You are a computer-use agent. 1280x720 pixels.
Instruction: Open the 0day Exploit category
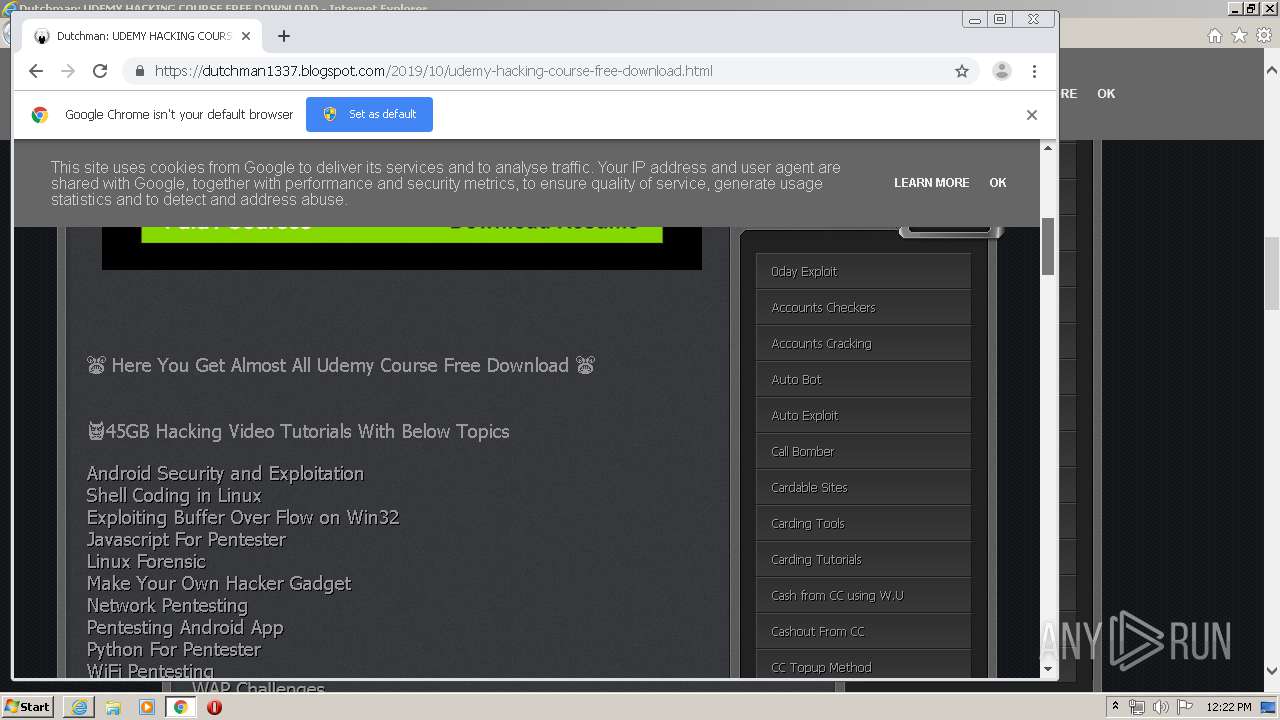point(864,271)
